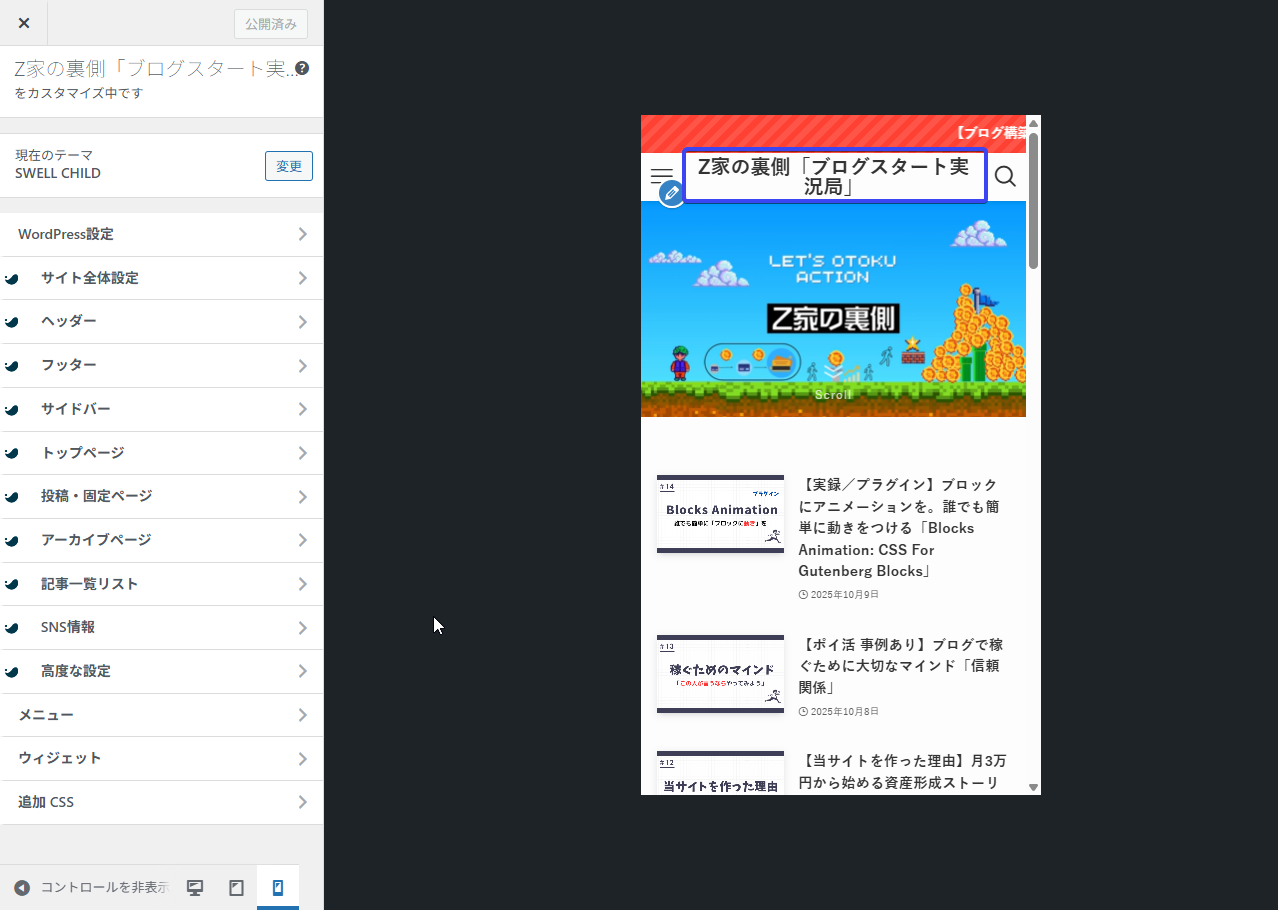Open the メニュー panel
The height and width of the screenshot is (910, 1278).
click(161, 715)
